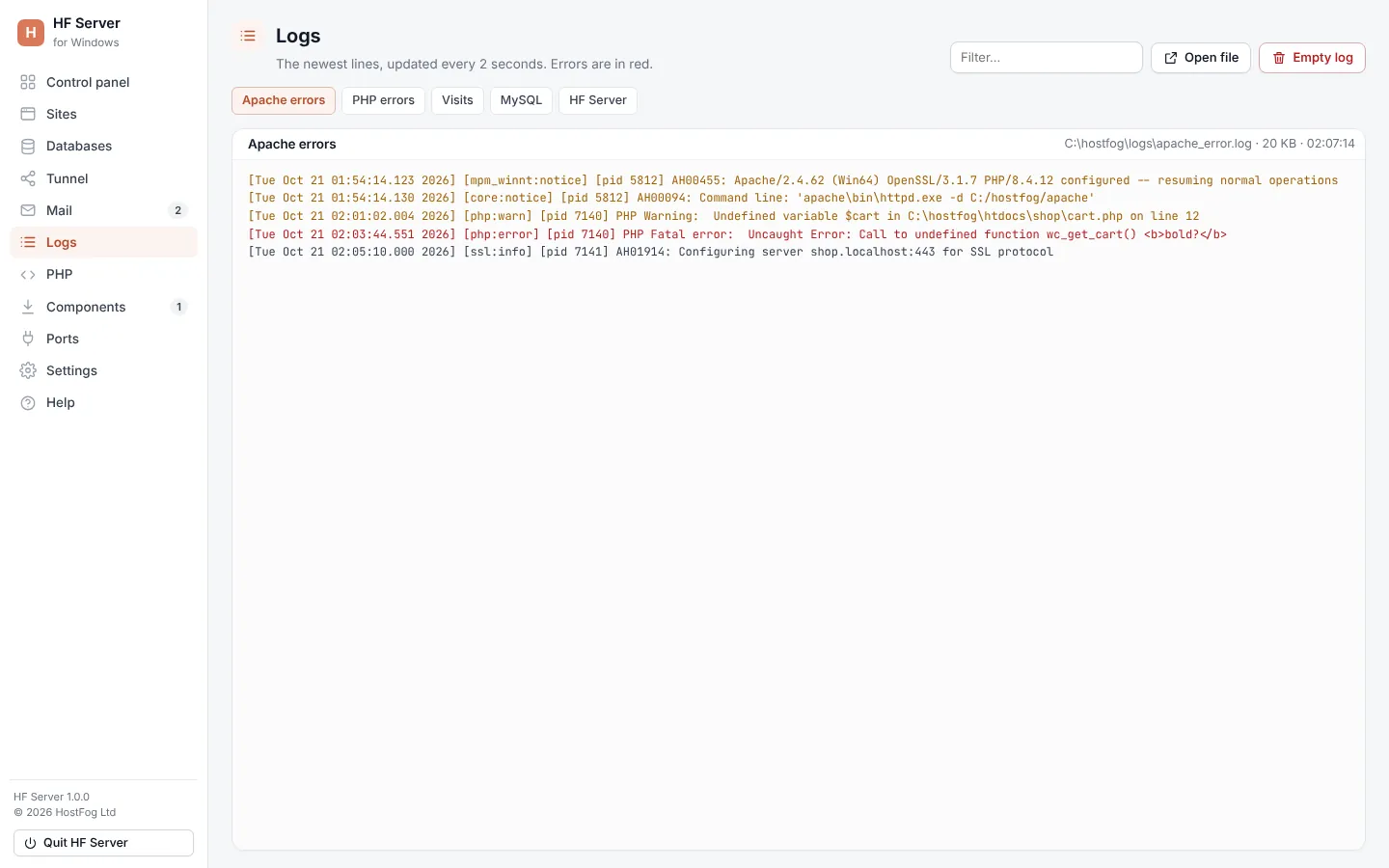1389x868 pixels.
Task: Navigate to the Tunnel page
Action: click(103, 178)
